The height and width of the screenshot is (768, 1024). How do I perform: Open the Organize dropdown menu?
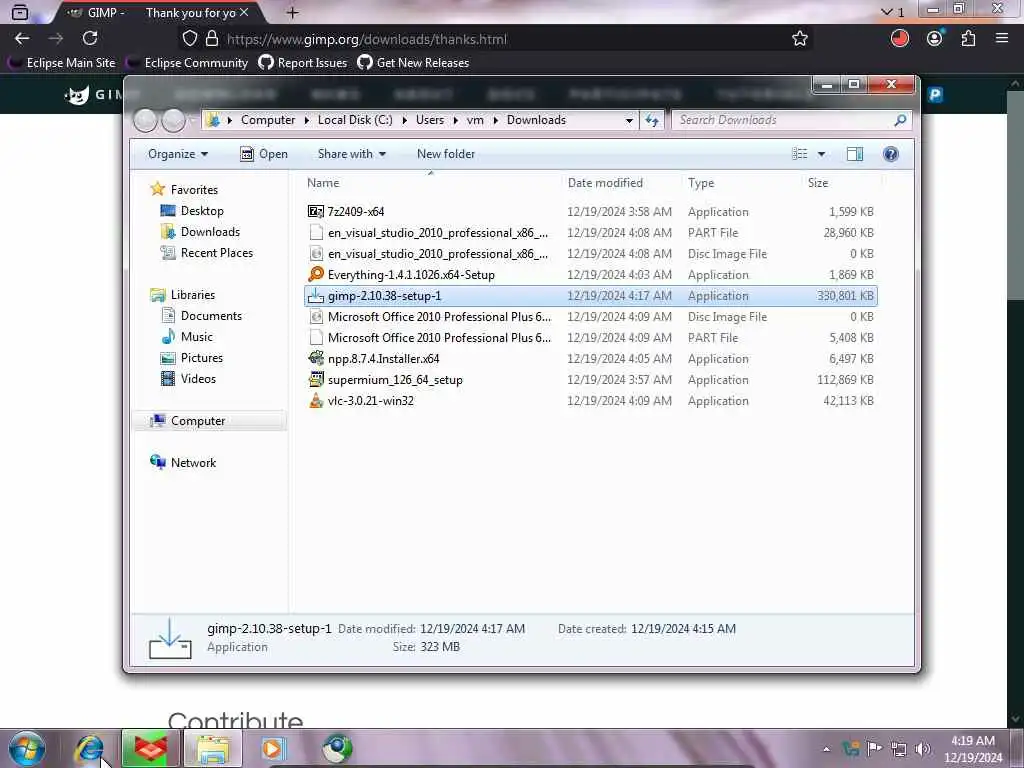(178, 154)
